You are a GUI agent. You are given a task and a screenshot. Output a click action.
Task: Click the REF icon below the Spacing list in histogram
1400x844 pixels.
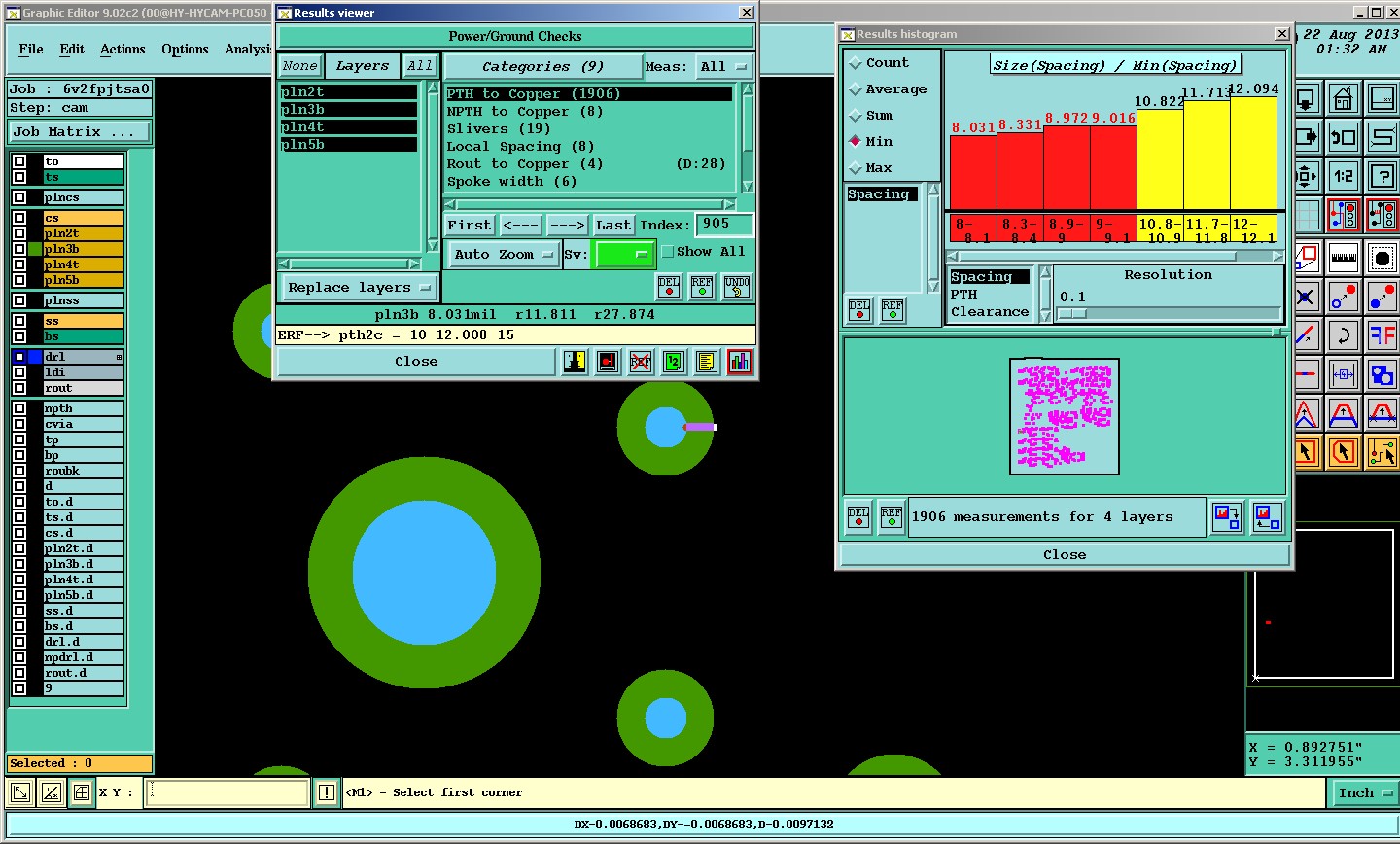(x=892, y=310)
